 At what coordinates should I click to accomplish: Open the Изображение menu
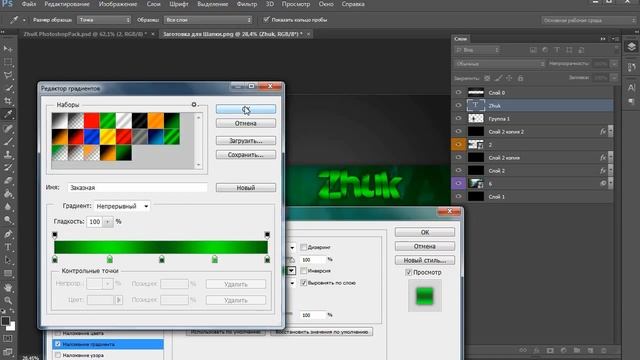[118, 4]
